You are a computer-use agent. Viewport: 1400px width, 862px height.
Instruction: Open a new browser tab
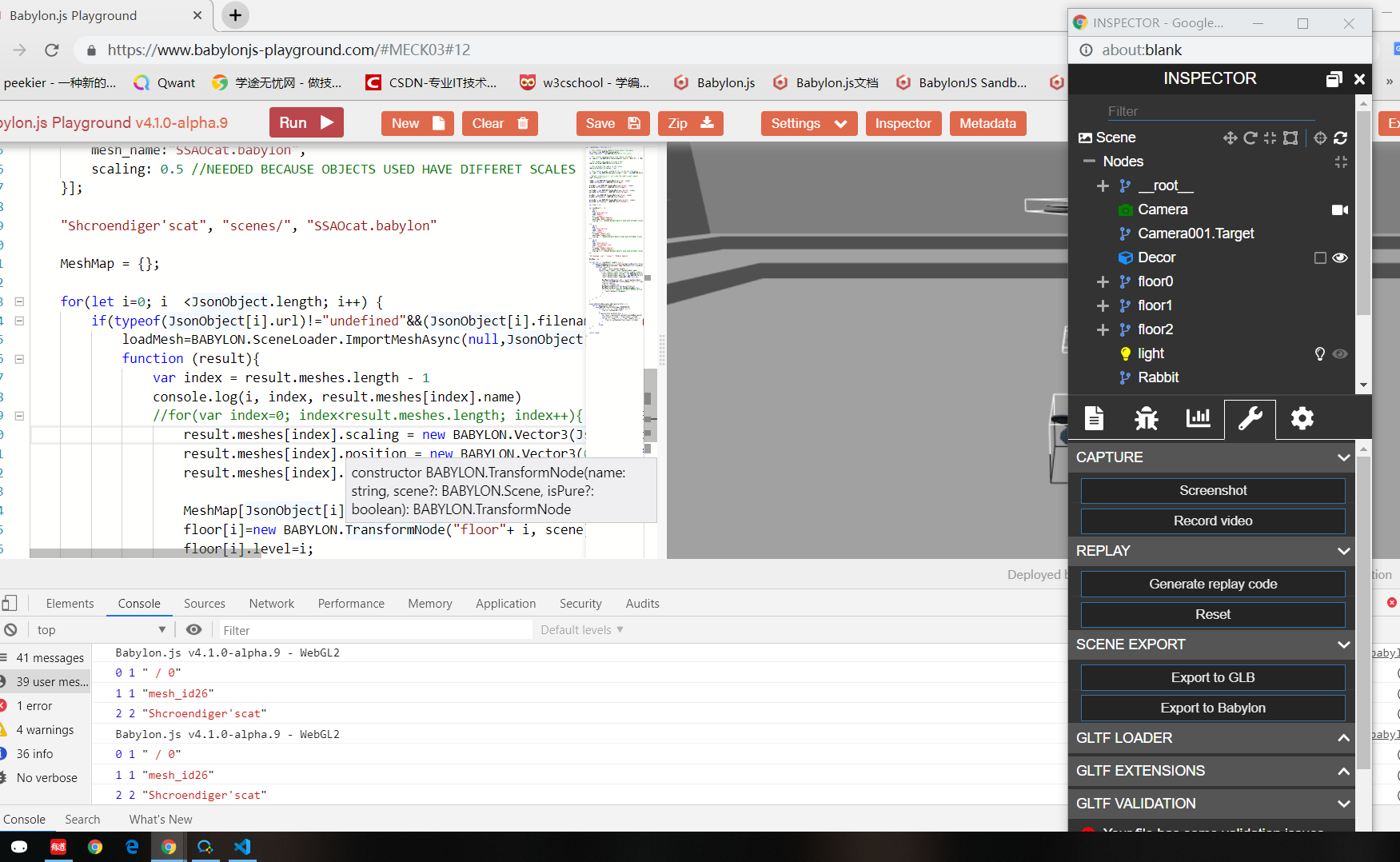(x=235, y=15)
